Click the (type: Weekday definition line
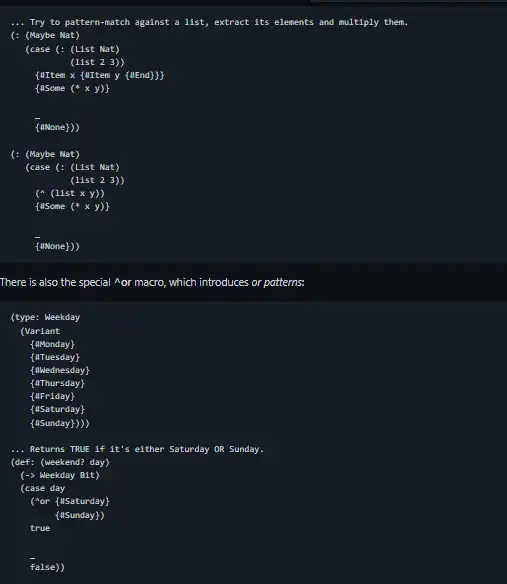The width and height of the screenshot is (507, 584). pyautogui.click(x=45, y=317)
